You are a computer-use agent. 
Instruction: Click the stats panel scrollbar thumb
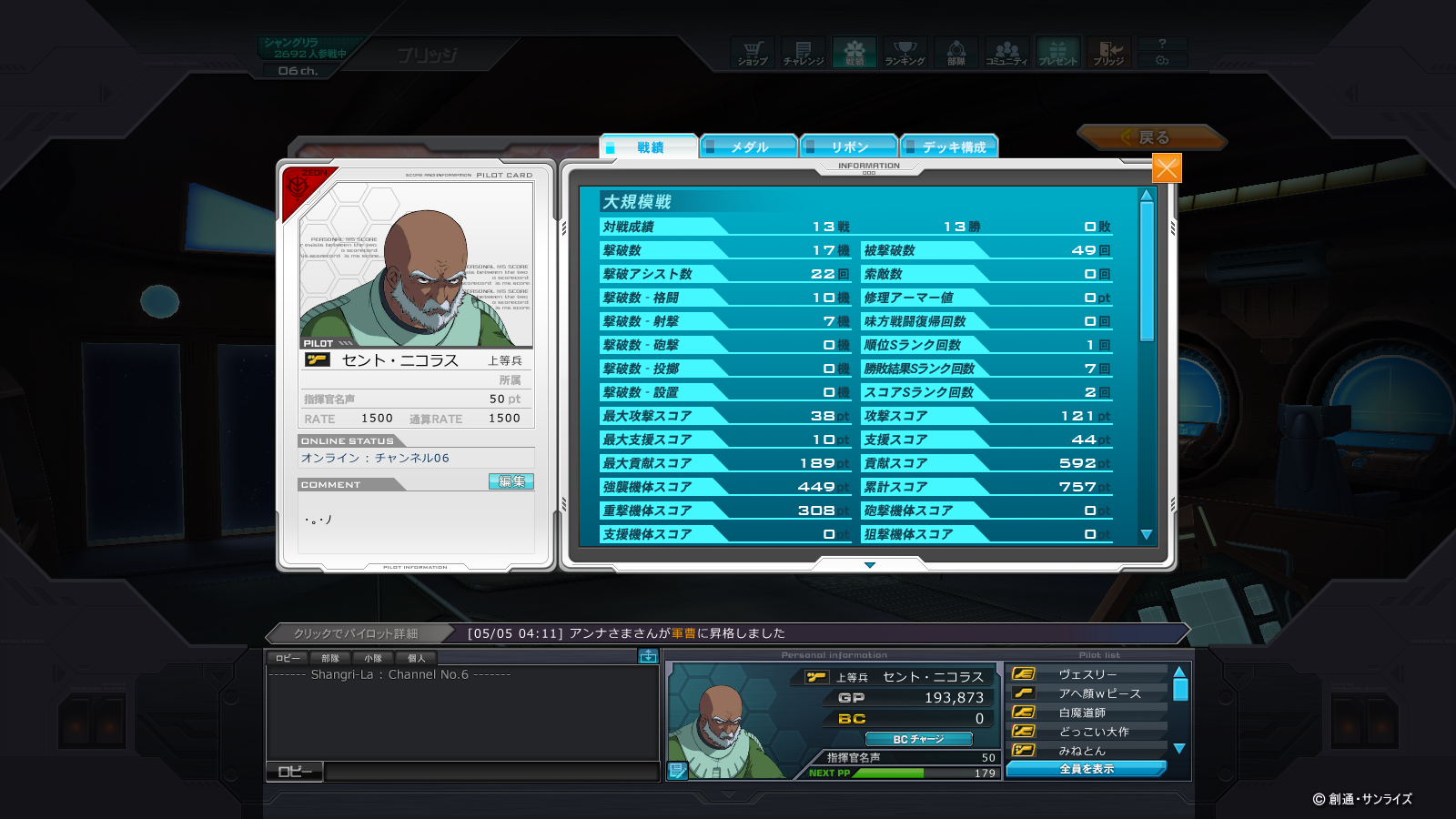pyautogui.click(x=1147, y=271)
